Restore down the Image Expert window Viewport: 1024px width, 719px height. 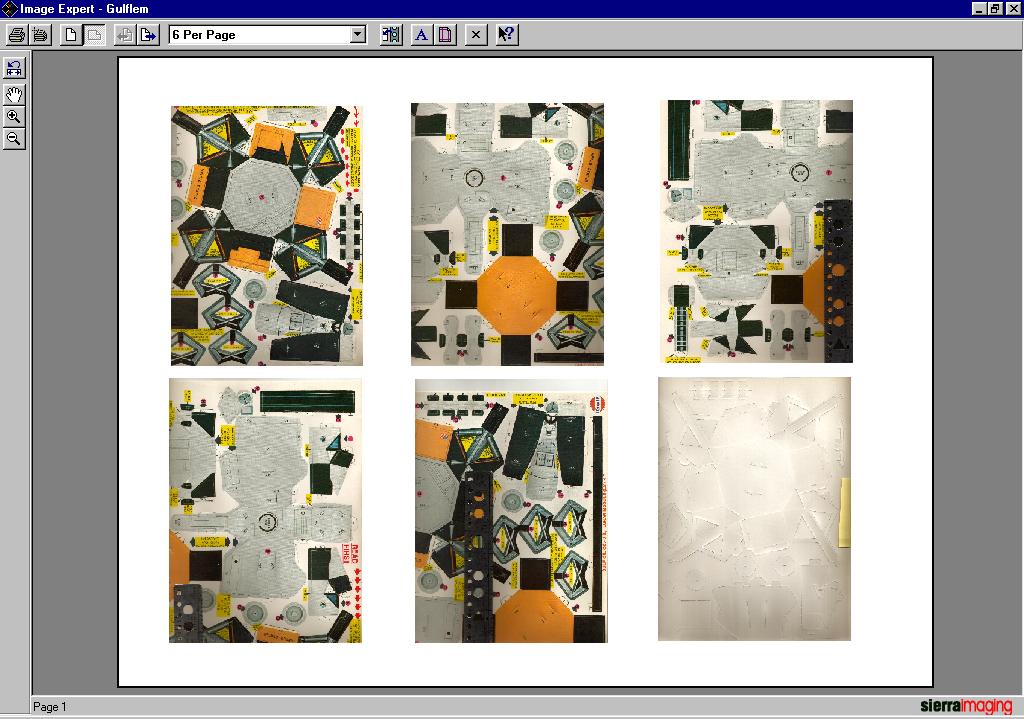tap(994, 8)
